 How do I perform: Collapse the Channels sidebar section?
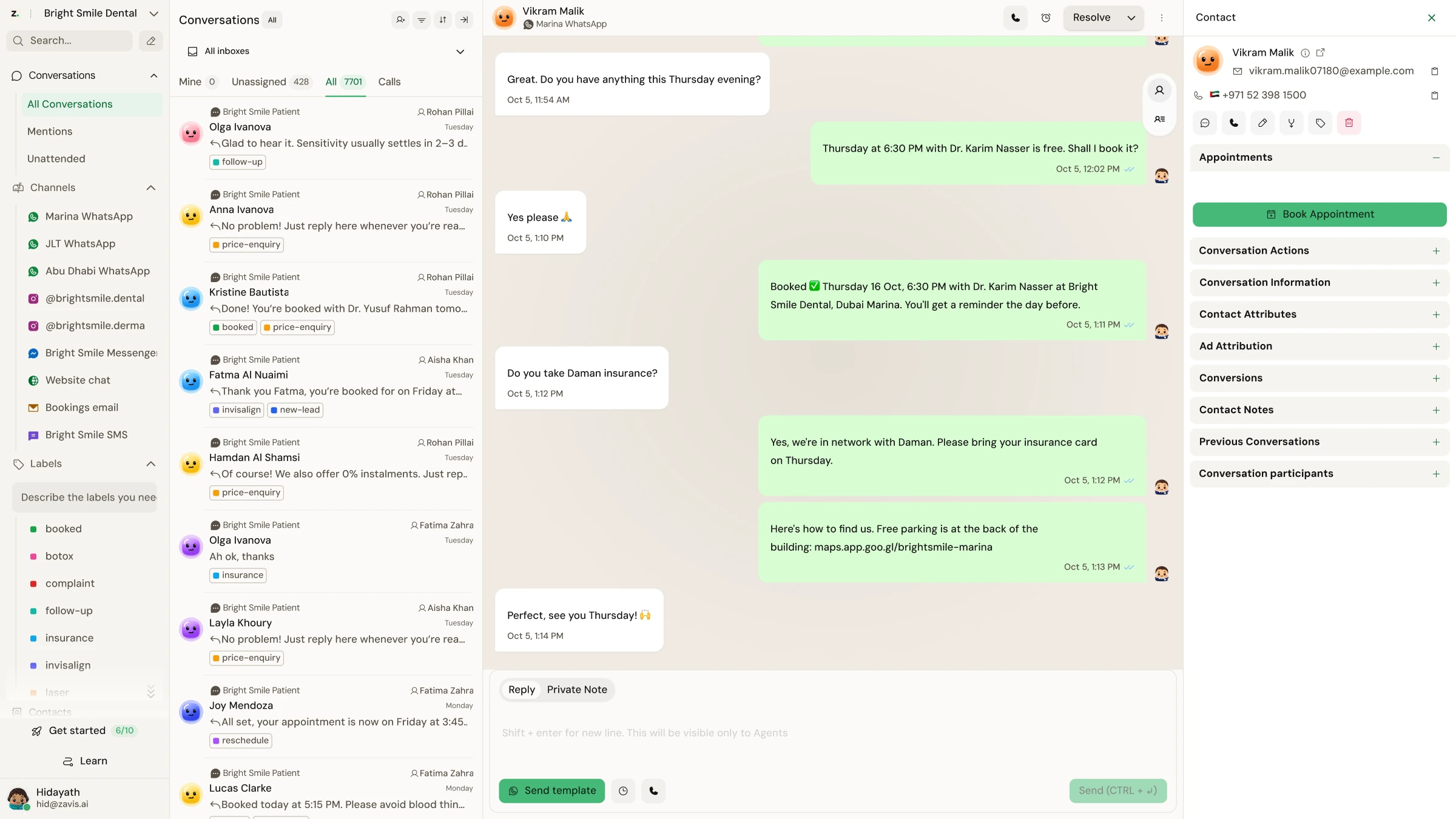click(x=151, y=188)
